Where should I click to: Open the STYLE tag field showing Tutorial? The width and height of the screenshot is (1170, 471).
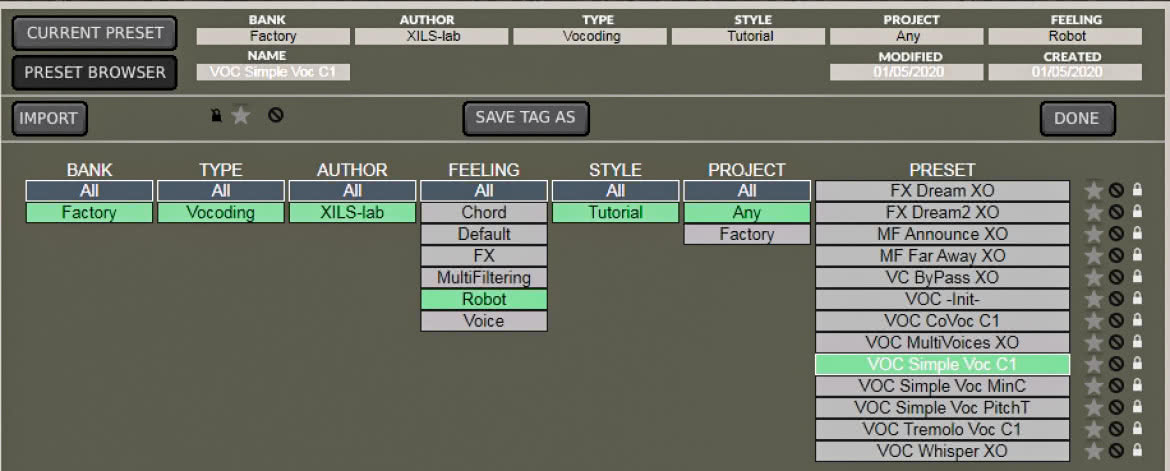pos(748,36)
